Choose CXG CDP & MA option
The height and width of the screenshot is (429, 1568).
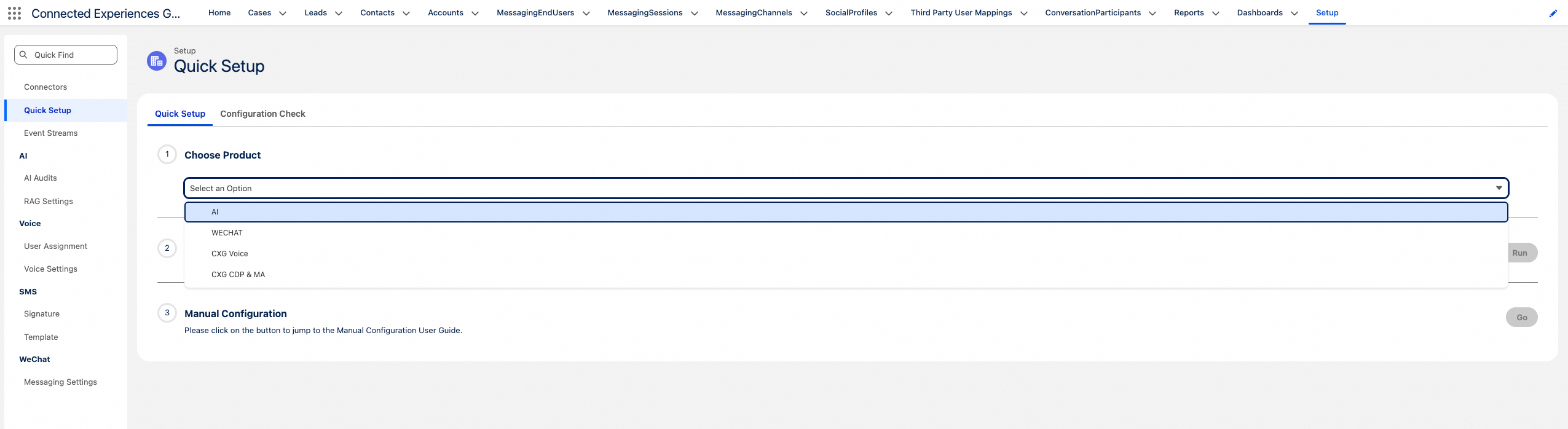point(846,275)
